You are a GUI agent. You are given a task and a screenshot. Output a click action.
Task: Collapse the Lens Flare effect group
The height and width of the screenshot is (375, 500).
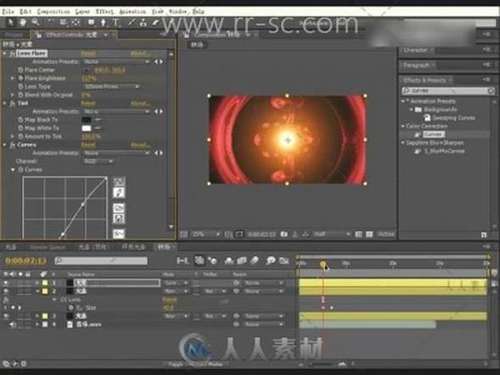coord(5,53)
